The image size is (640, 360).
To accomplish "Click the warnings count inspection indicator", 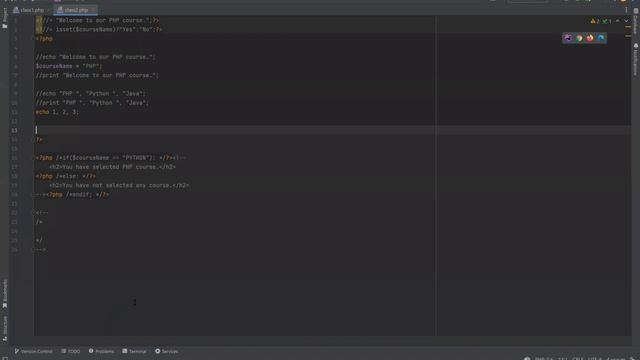I will [x=595, y=21].
